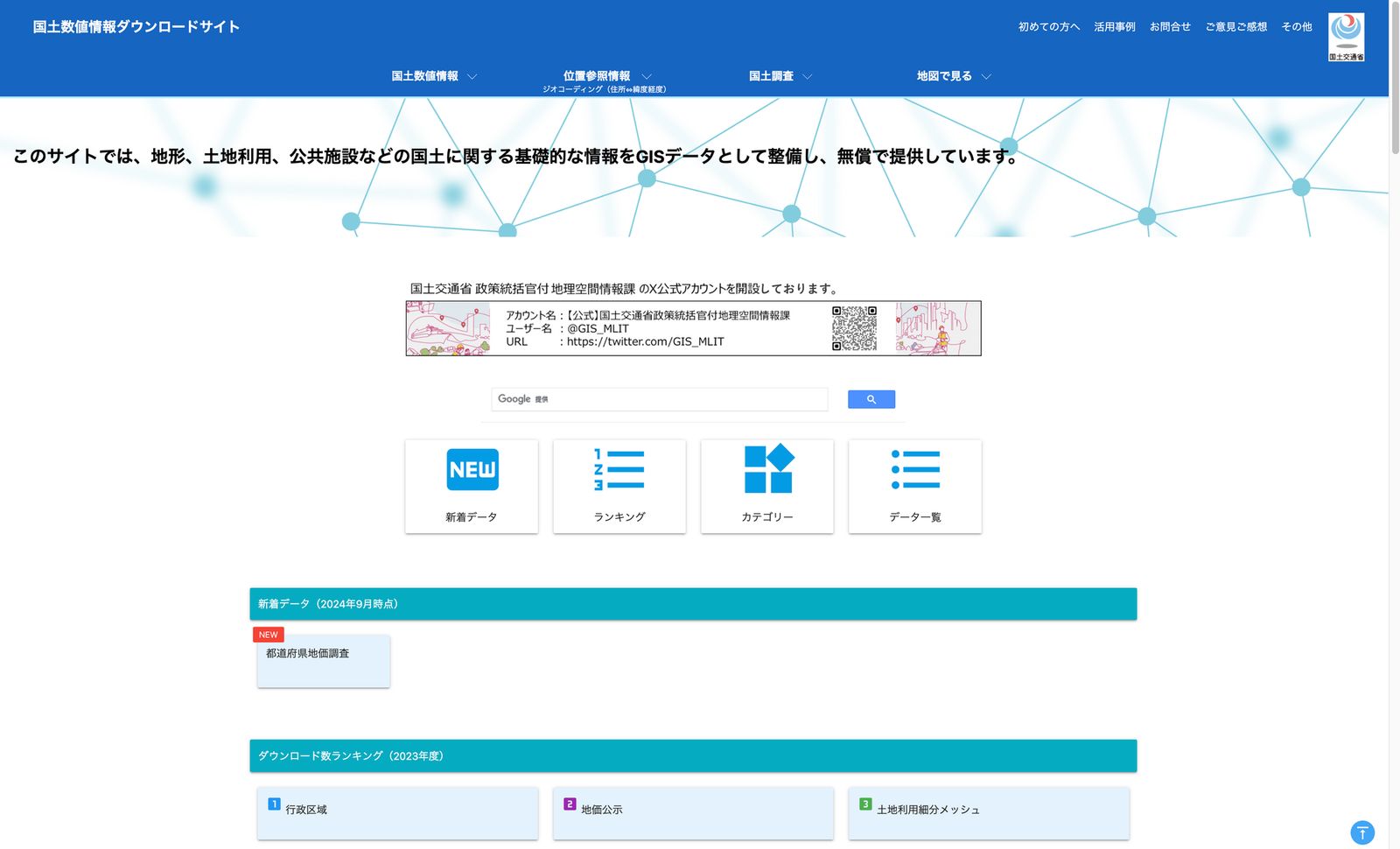Open the 都道府県地価調査 data card
The height and width of the screenshot is (849, 1400).
coord(324,661)
